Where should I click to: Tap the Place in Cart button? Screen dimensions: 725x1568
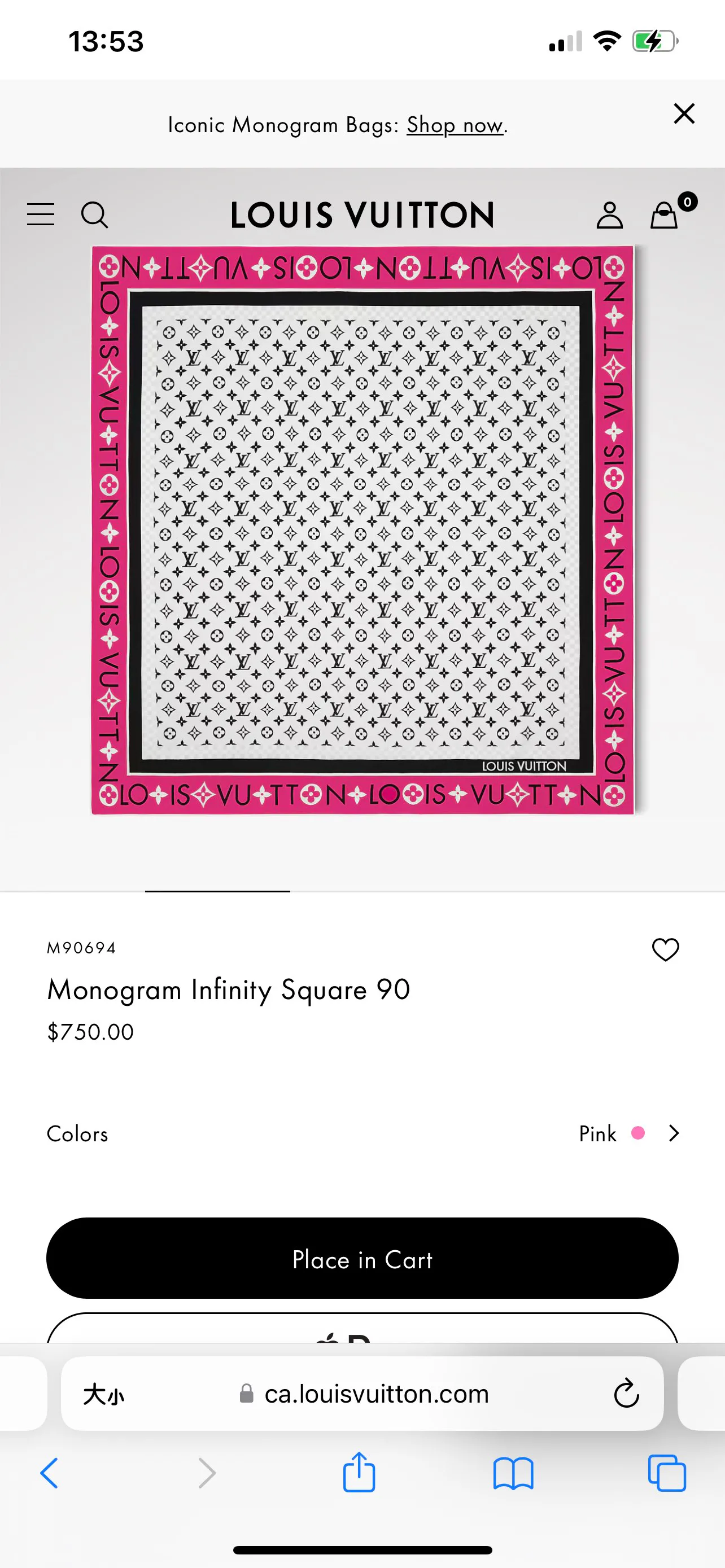coord(362,1258)
